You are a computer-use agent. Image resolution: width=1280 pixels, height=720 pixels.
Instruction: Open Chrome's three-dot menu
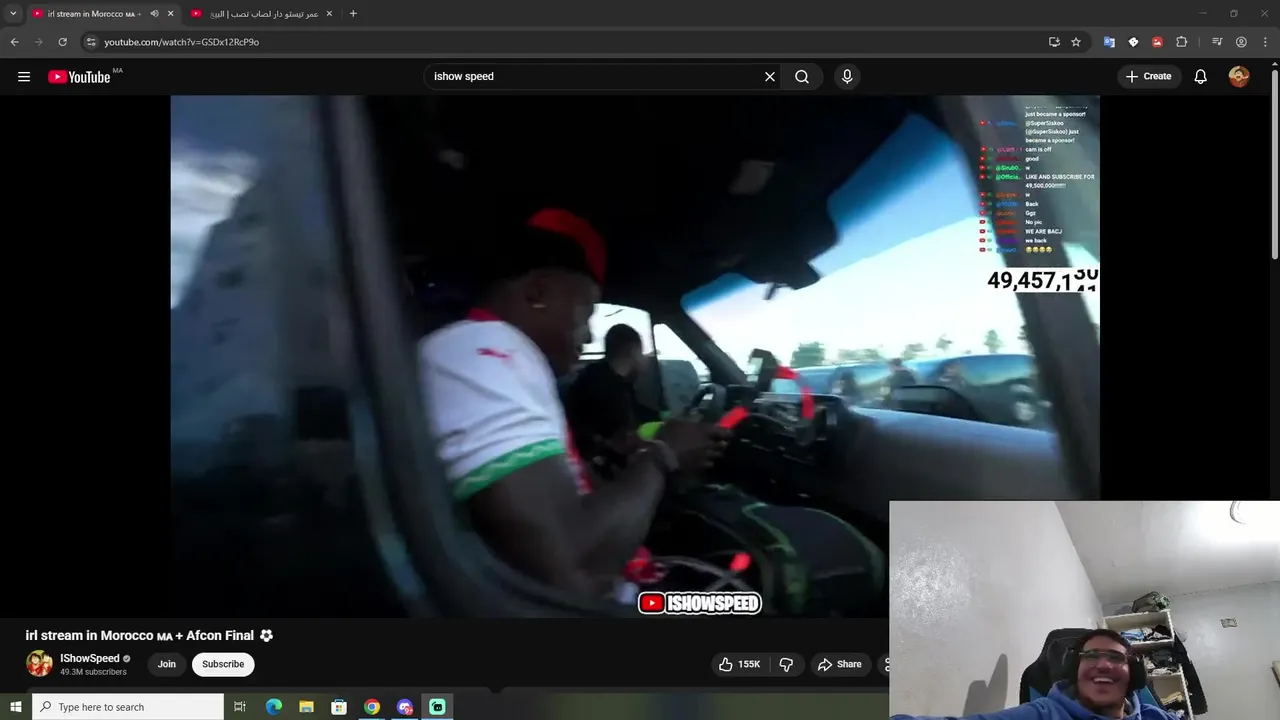pos(1265,42)
